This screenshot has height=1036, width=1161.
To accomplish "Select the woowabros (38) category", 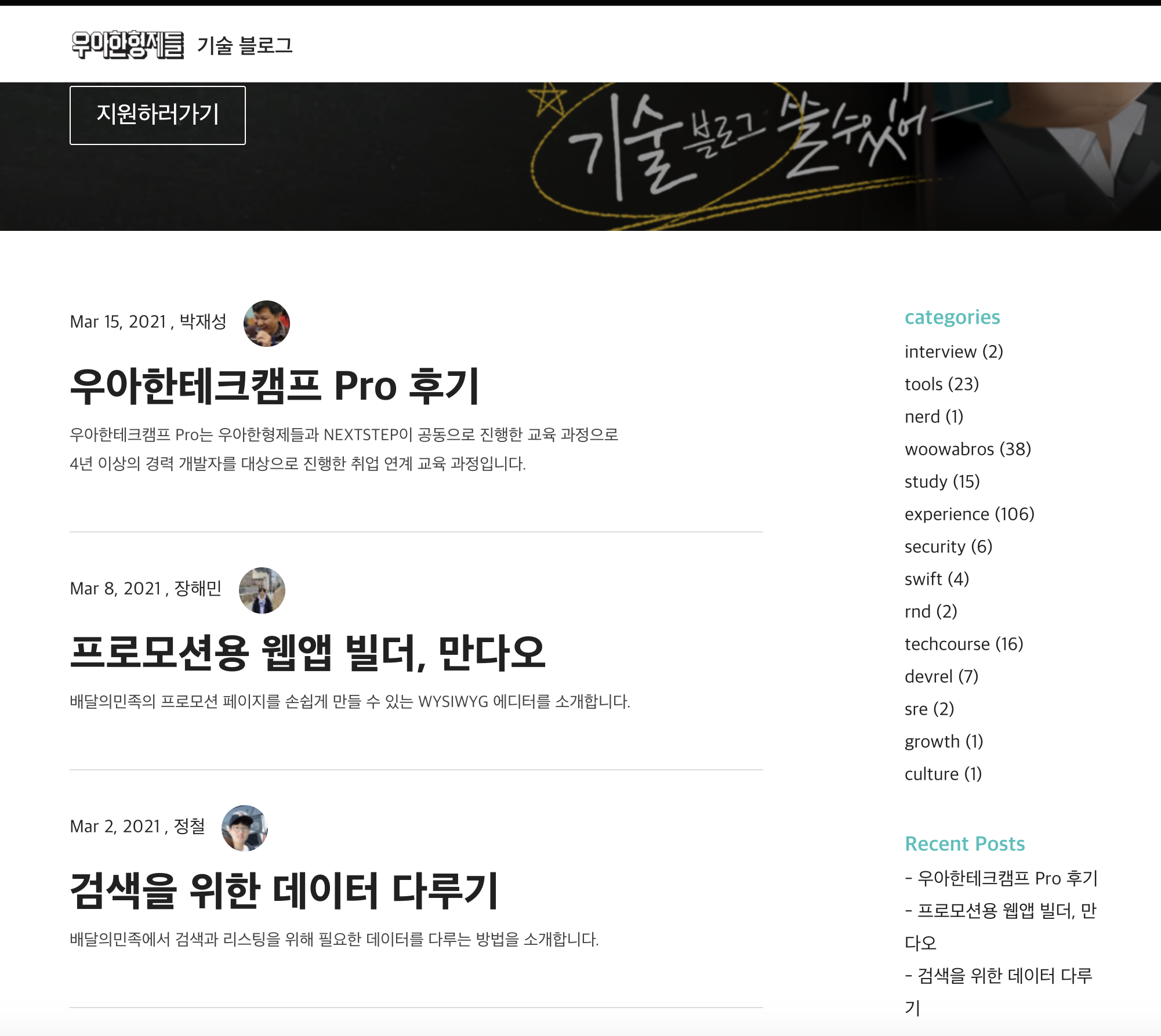I will tap(968, 449).
